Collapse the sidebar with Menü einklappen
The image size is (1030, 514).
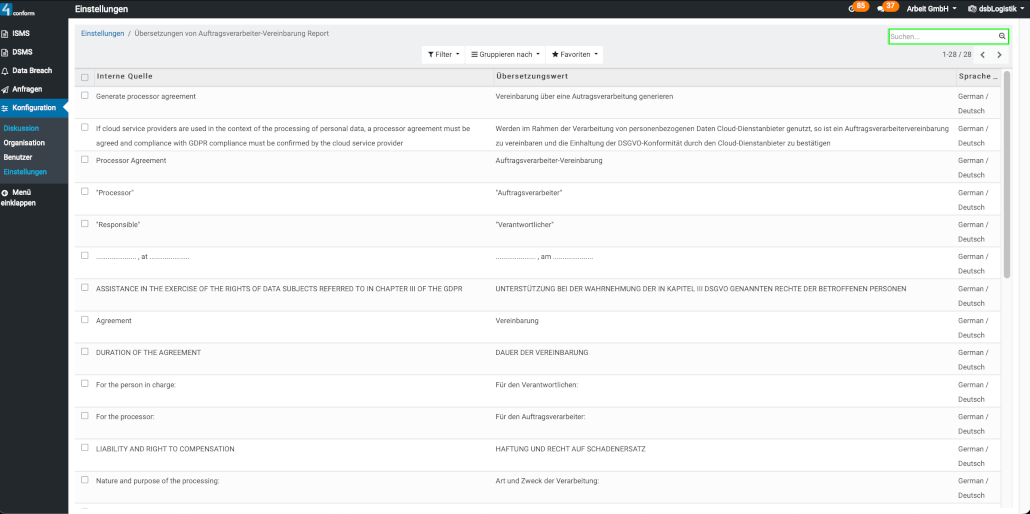pyautogui.click(x=20, y=197)
